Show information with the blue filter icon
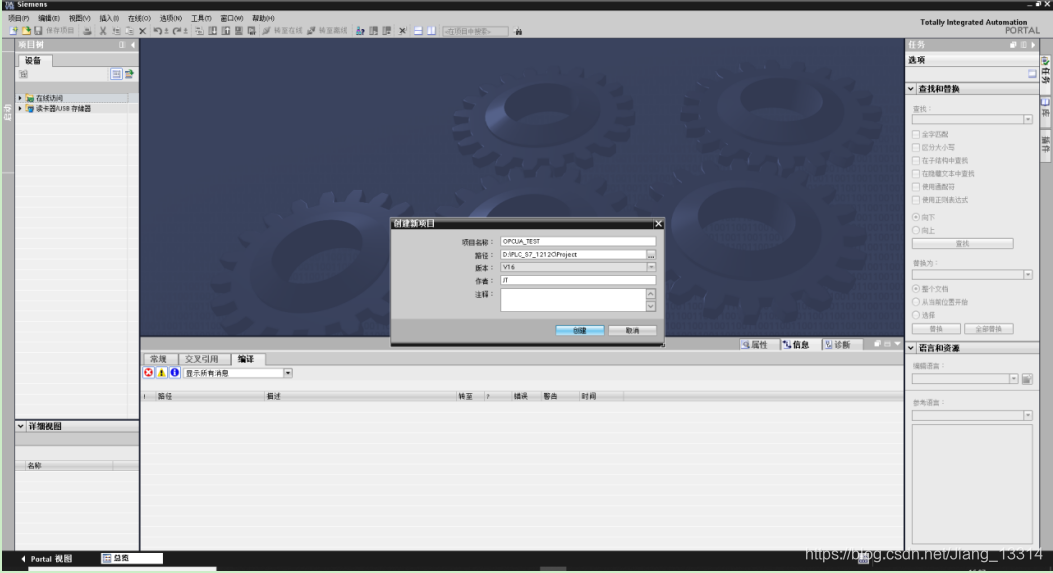This screenshot has height=573, width=1053. click(x=175, y=373)
